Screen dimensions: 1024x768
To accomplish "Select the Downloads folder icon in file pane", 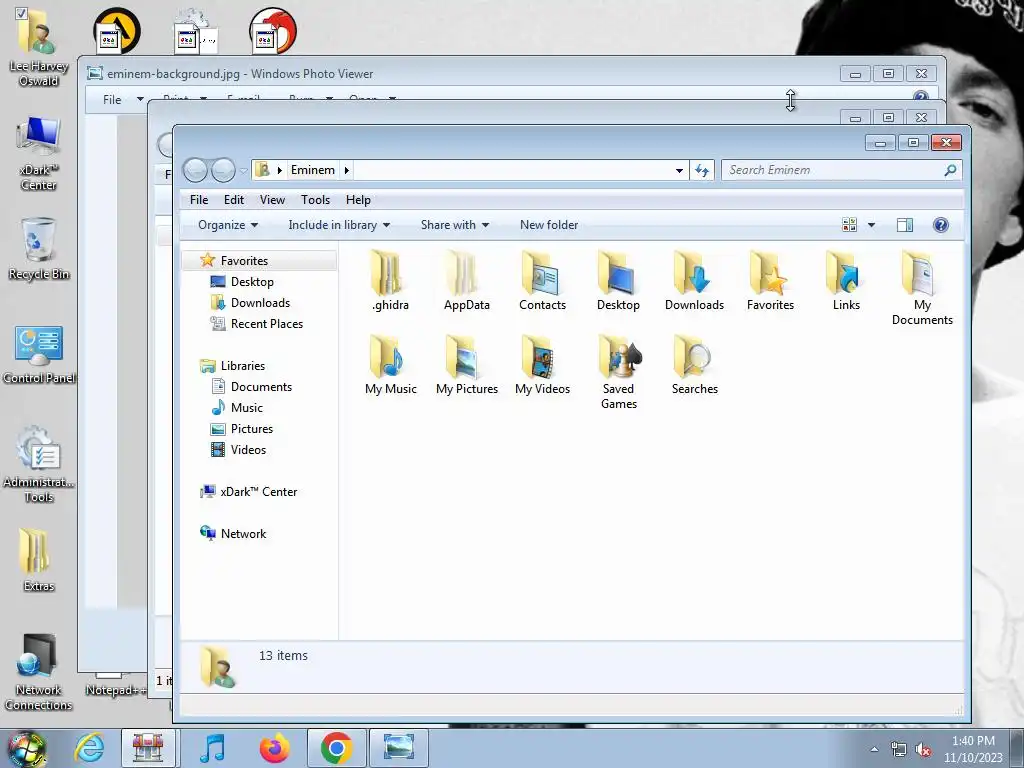I will pos(694,280).
